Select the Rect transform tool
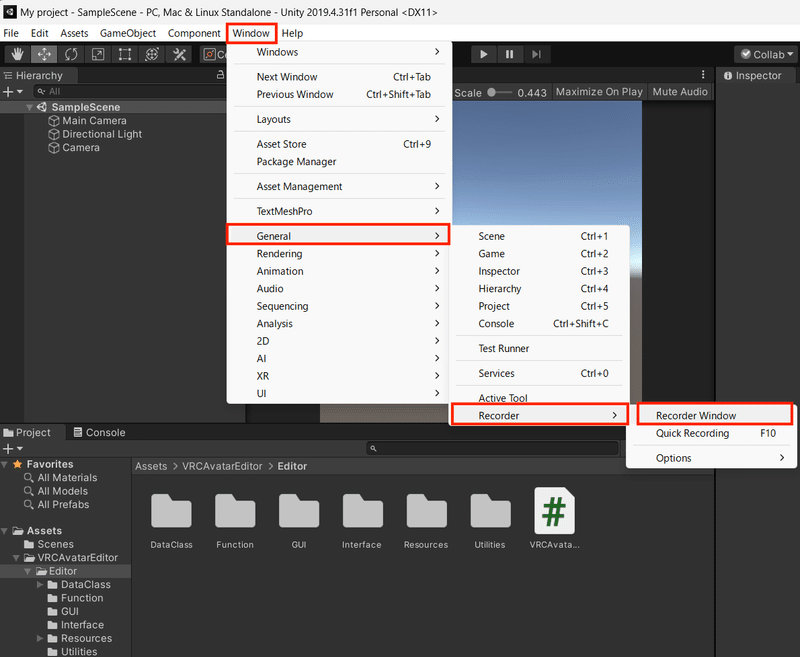800x657 pixels. [x=125, y=54]
